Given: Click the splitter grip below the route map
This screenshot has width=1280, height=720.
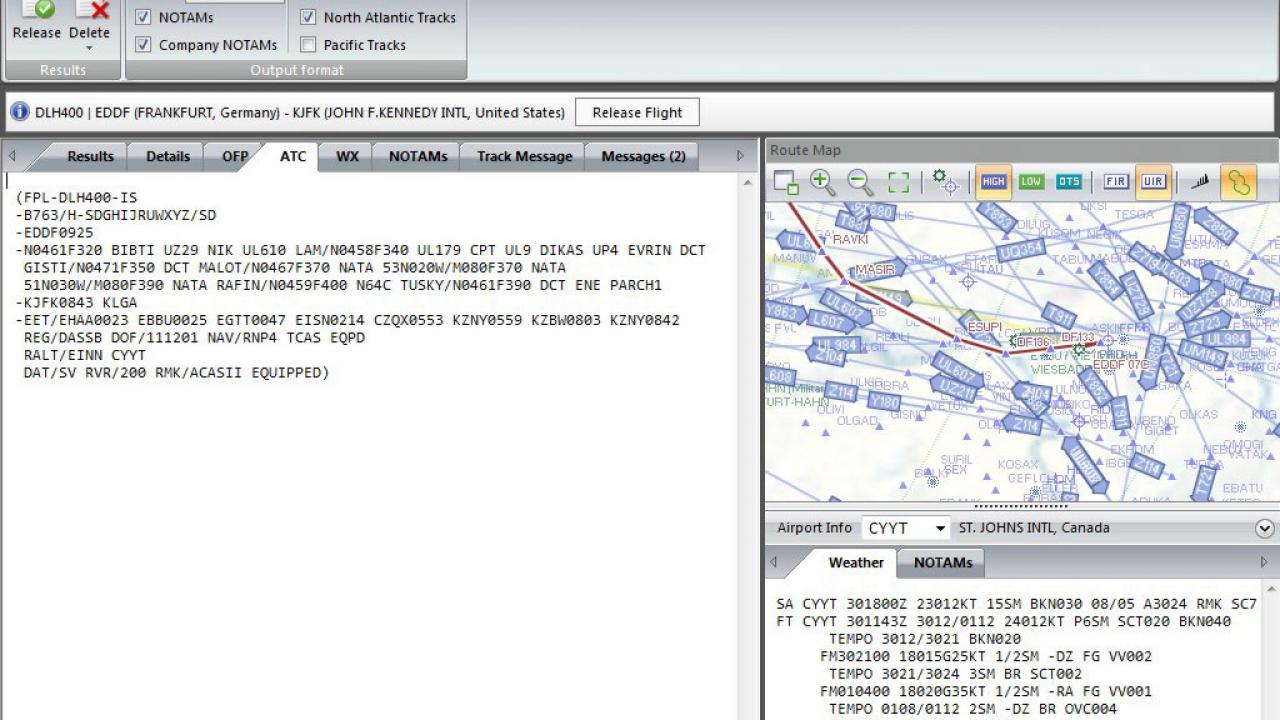Looking at the screenshot, I should [x=1021, y=506].
